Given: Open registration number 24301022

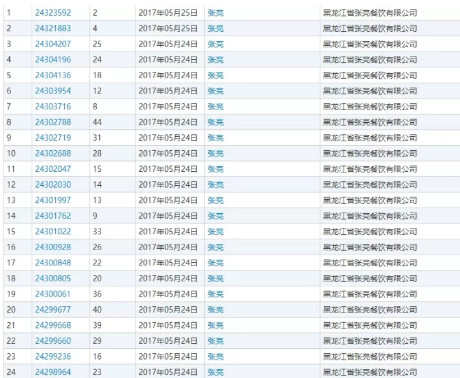Looking at the screenshot, I should click(x=53, y=232).
